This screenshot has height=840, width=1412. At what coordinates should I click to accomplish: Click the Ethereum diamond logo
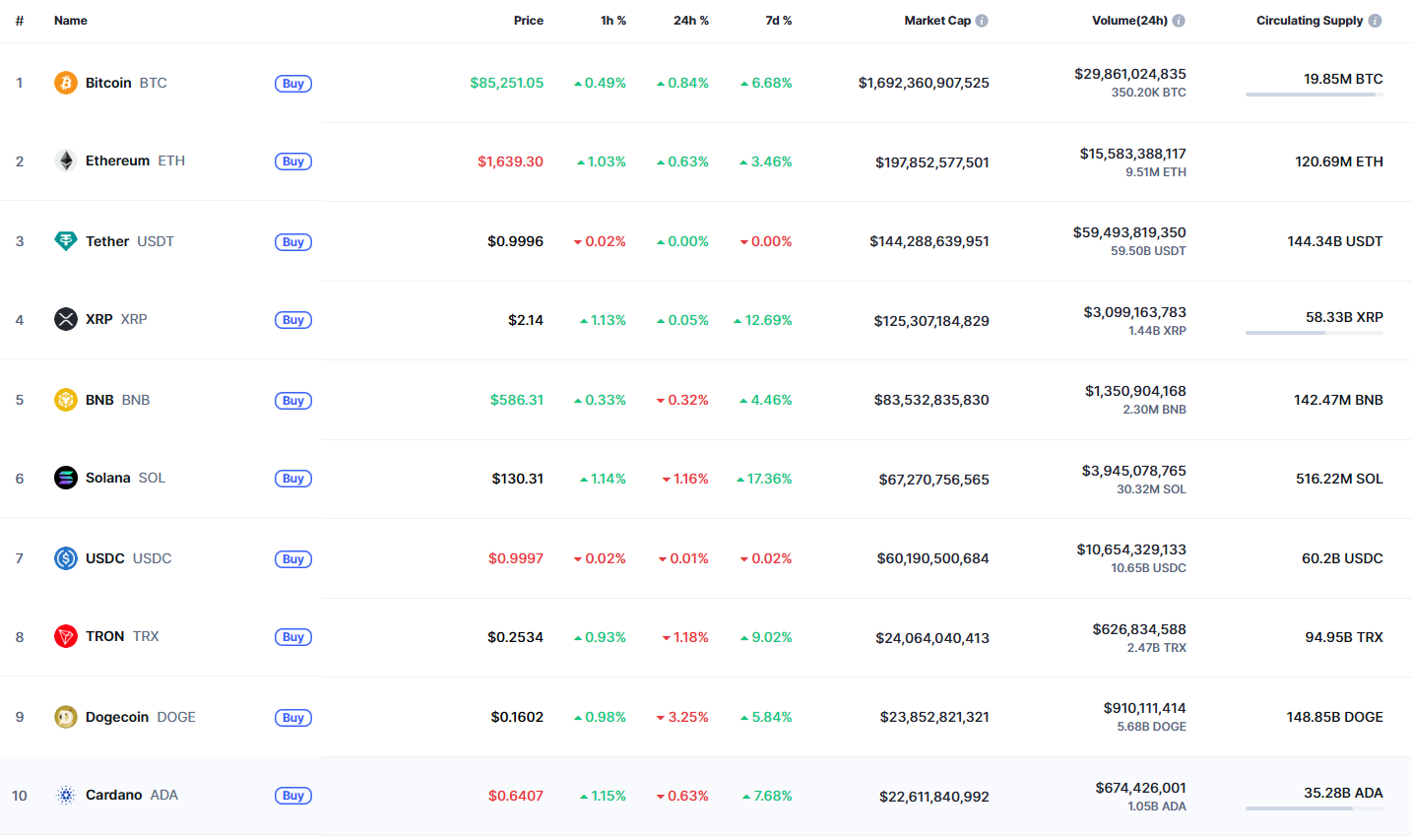point(66,161)
